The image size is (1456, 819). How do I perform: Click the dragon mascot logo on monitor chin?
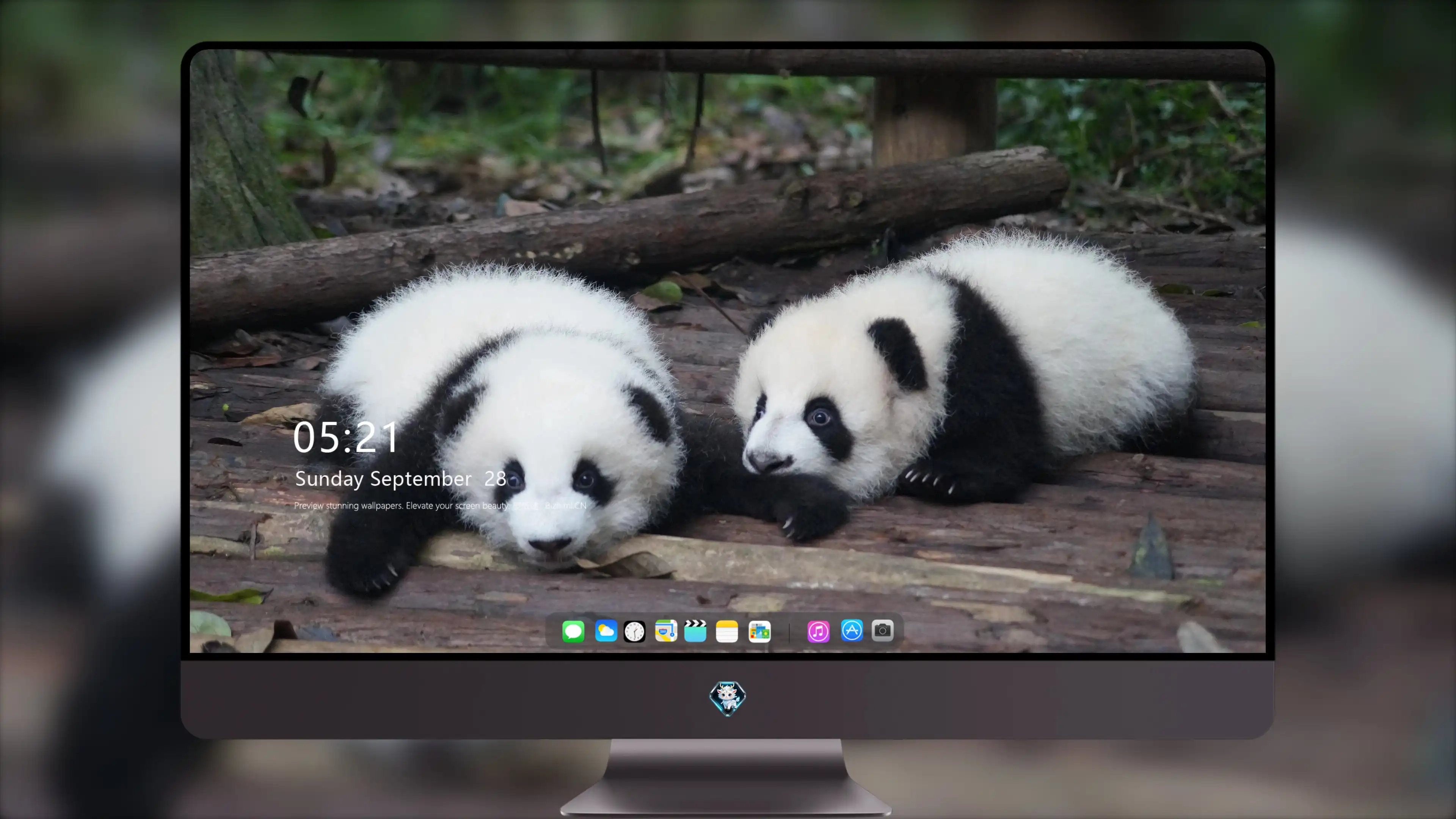[x=728, y=698]
